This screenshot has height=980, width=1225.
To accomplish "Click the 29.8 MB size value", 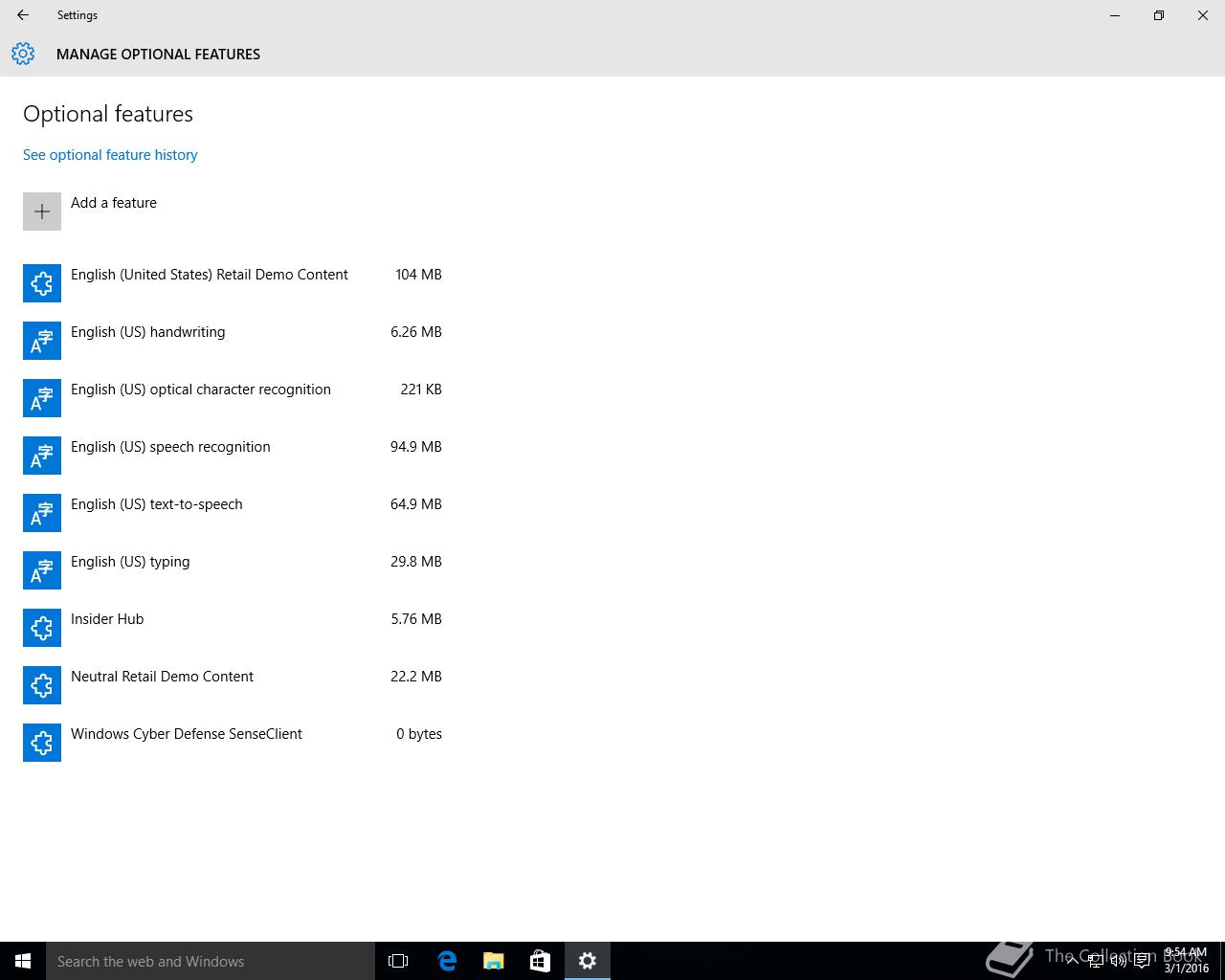I will click(416, 562).
